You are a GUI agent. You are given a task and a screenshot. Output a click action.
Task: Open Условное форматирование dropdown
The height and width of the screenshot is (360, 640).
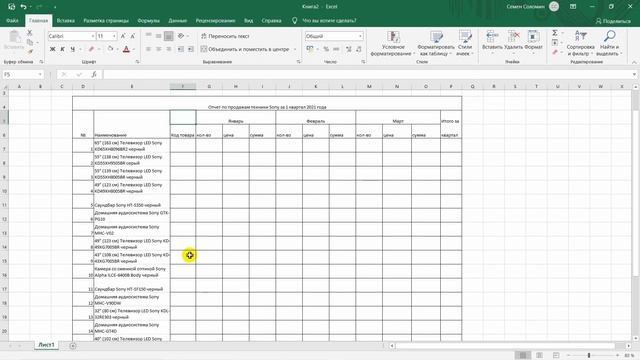click(393, 43)
